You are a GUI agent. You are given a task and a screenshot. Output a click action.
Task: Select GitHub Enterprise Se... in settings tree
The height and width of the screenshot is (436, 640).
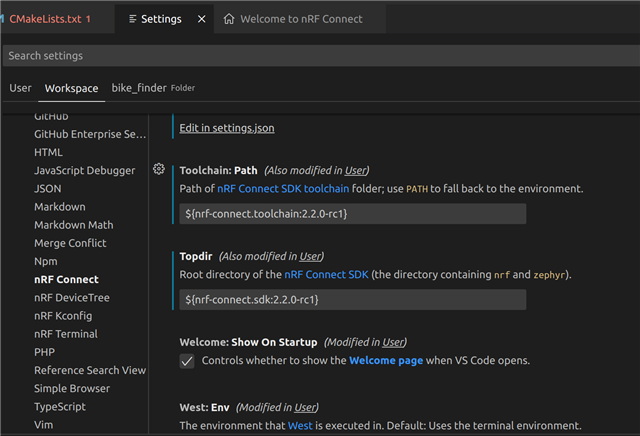point(90,134)
